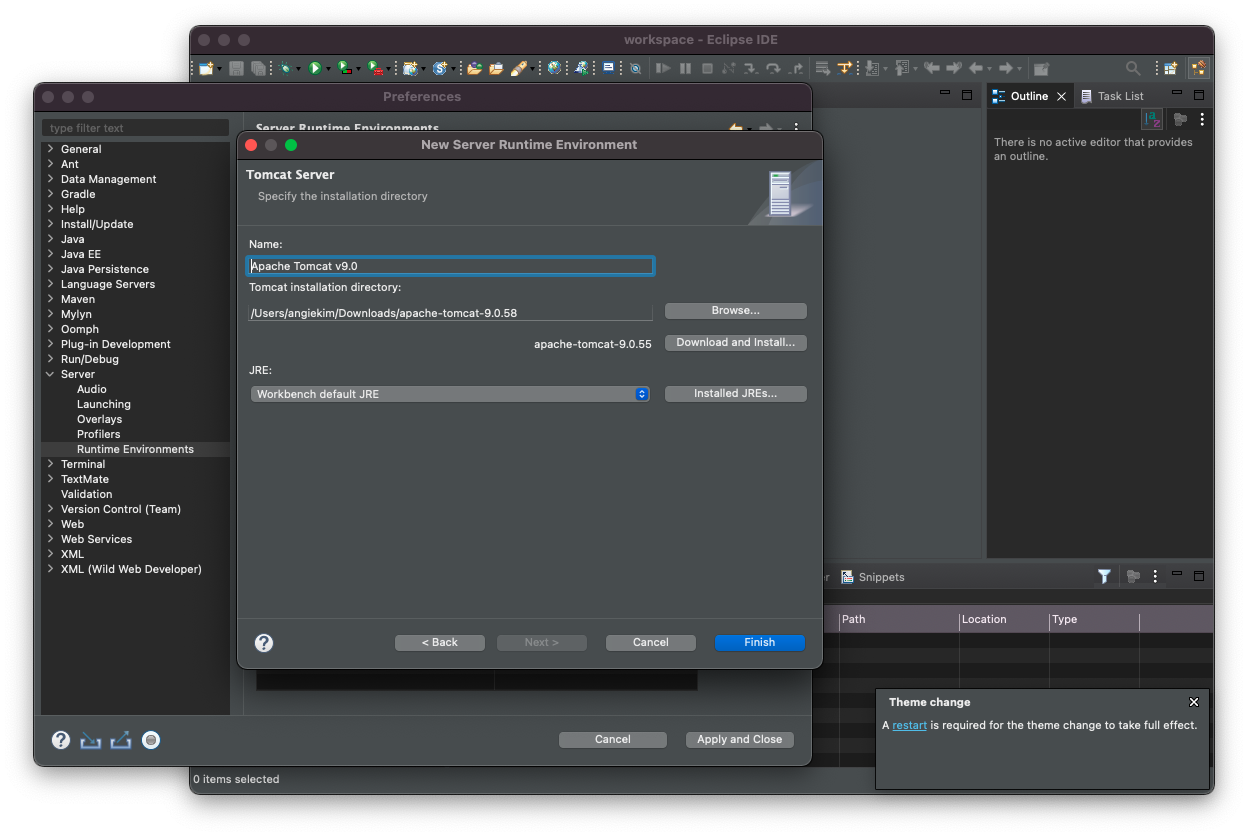Click the Oomph record preferences icon

click(x=151, y=740)
